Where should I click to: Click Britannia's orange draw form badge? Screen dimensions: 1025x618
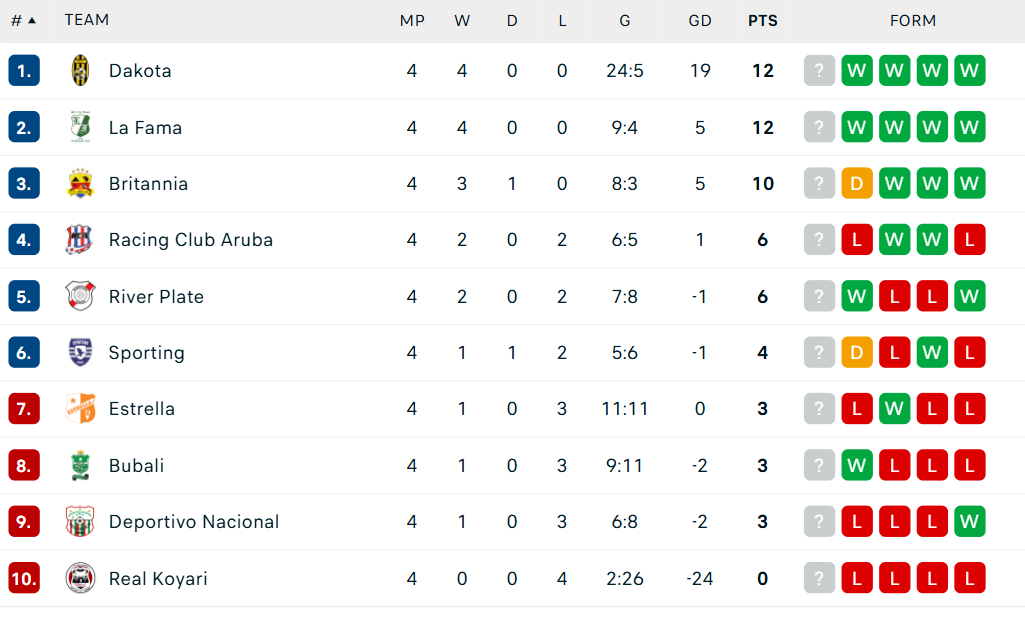[x=857, y=184]
